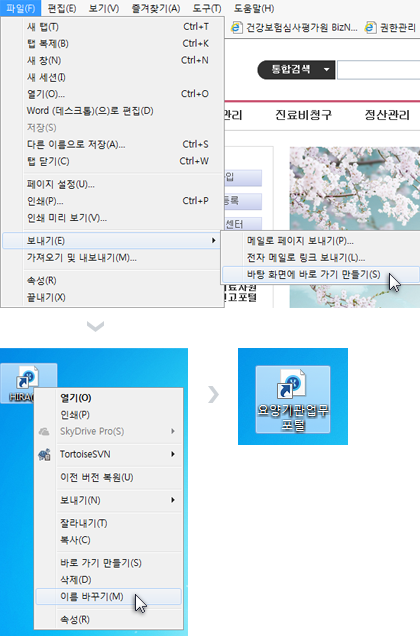
Task: Open the 편집(E) menu
Action: 62,8
